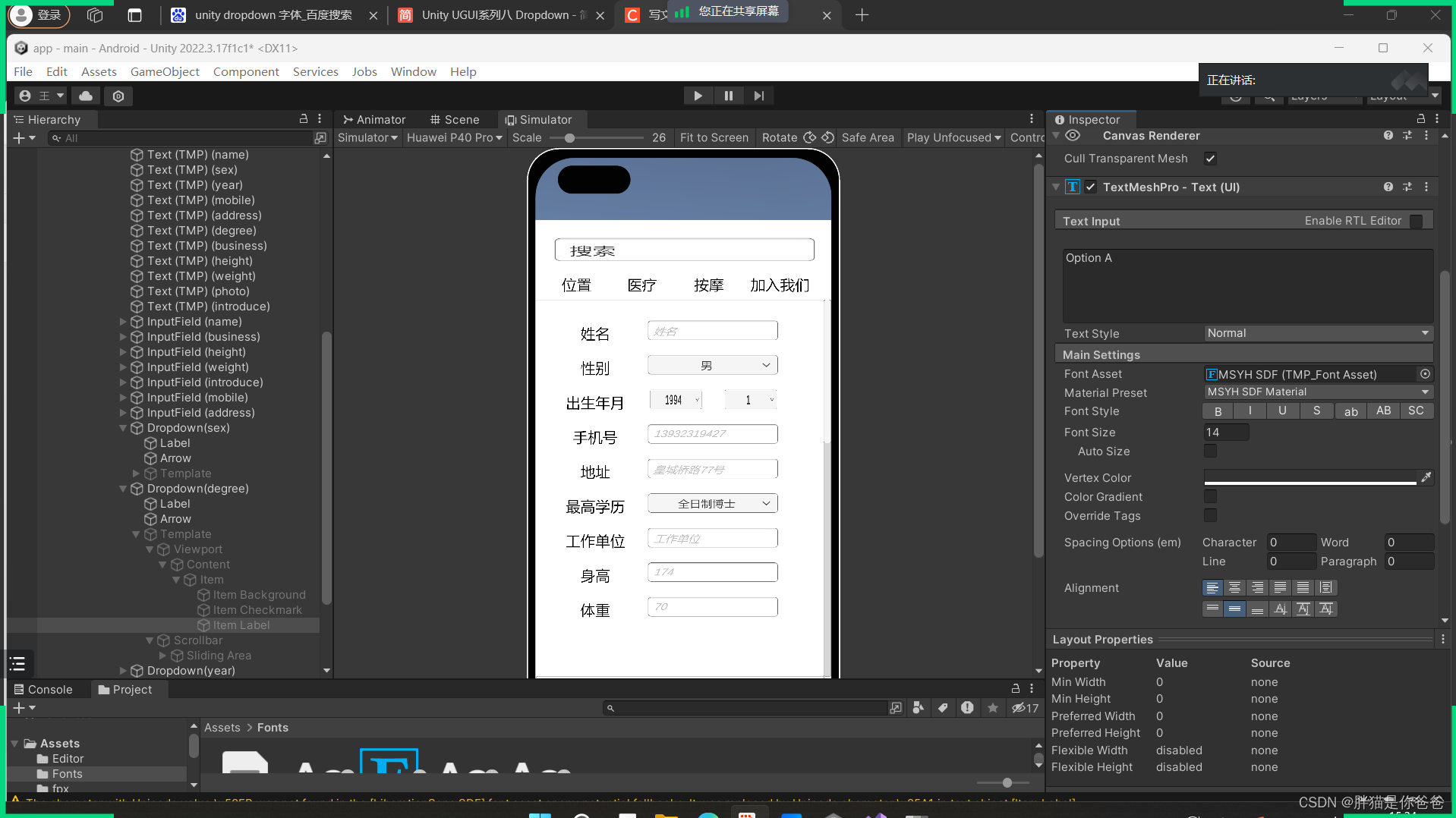Open the Vertex Color swatch
The width and height of the screenshot is (1456, 818).
1309,477
